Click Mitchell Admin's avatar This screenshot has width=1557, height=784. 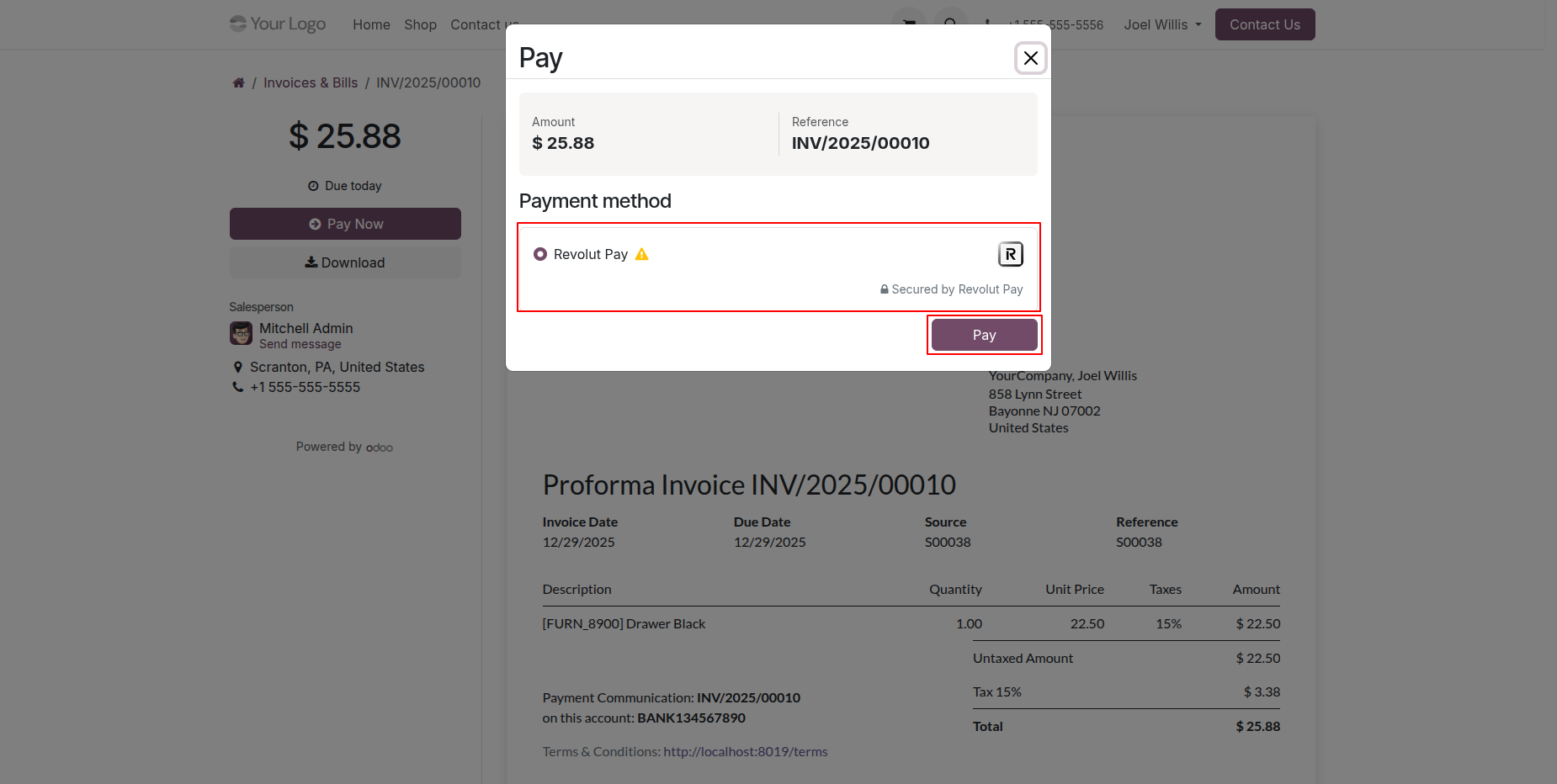[242, 334]
